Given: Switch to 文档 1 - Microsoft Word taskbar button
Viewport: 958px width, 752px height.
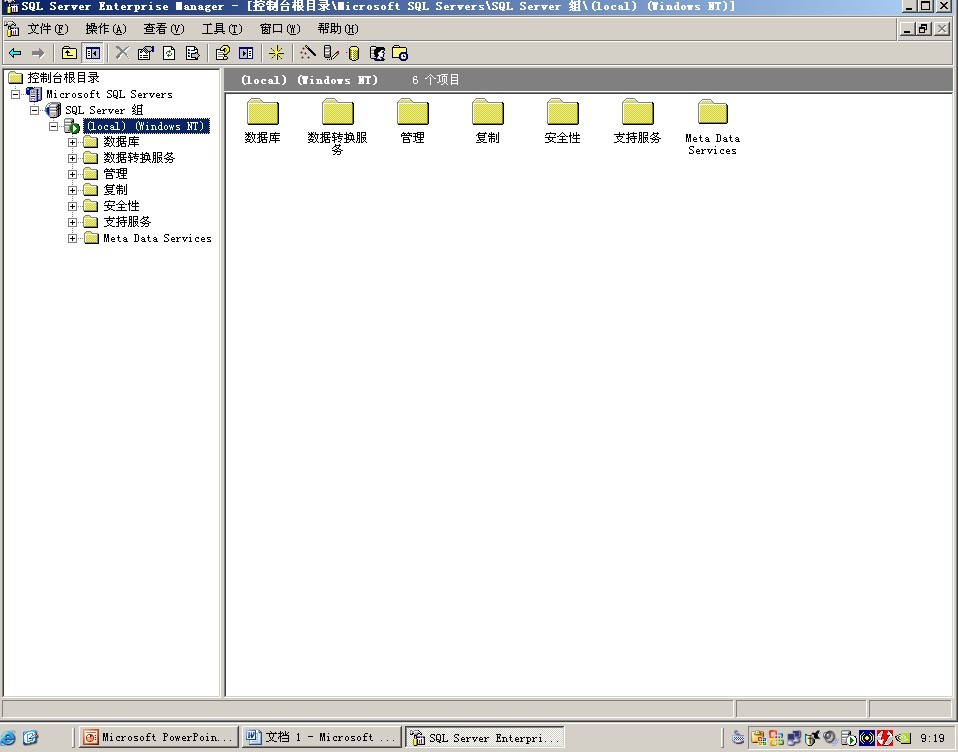Looking at the screenshot, I should pyautogui.click(x=321, y=737).
